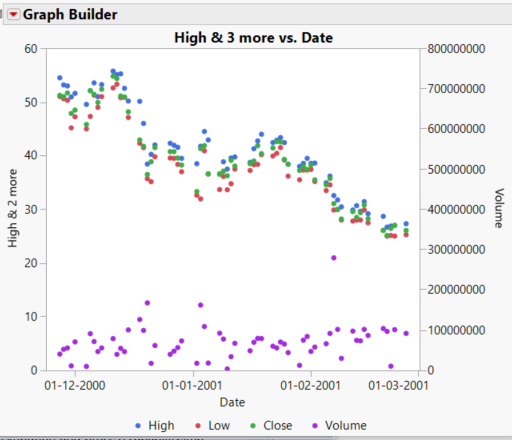512x440 pixels.
Task: Click the 01-03-2001 x-axis label
Action: pos(398,386)
